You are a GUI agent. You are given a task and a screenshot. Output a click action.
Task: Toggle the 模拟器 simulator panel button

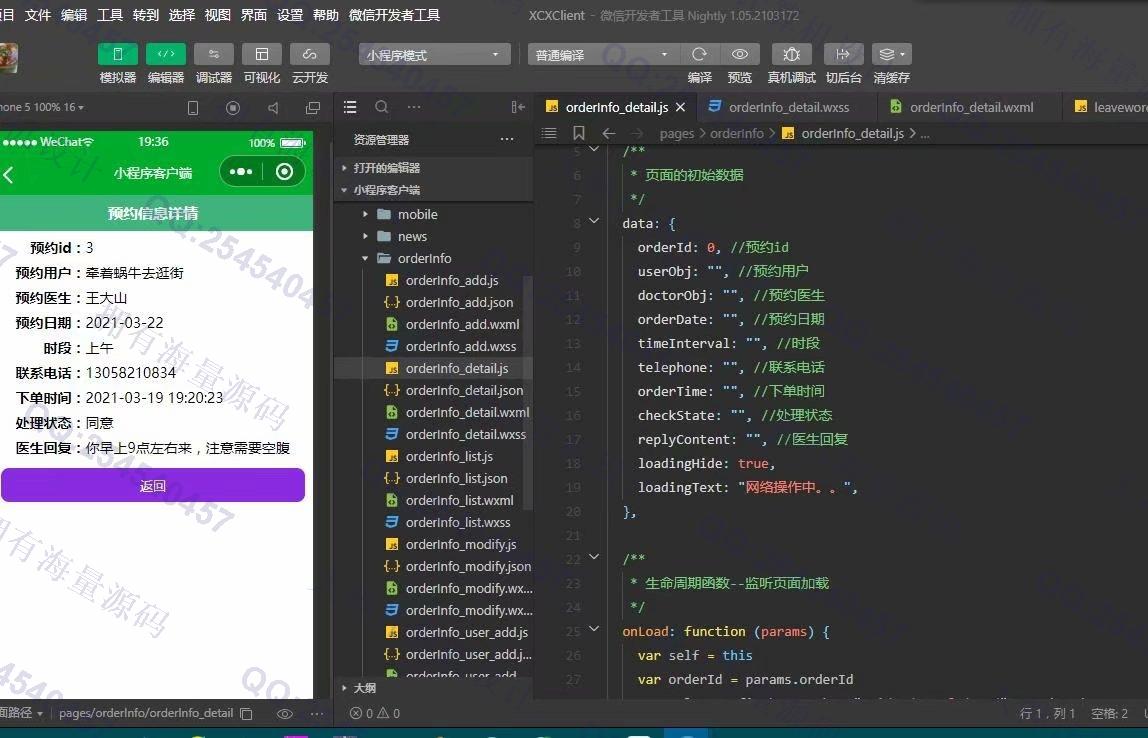[x=117, y=54]
